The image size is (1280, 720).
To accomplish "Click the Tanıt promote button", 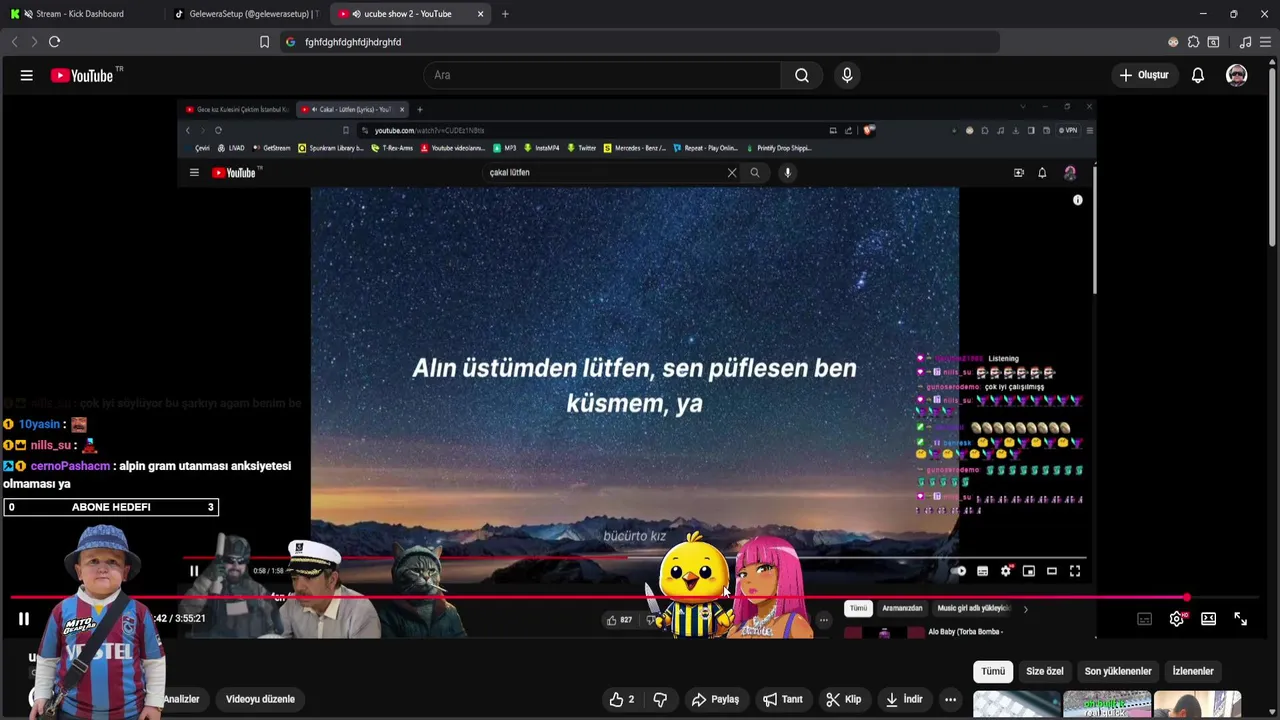I will (x=783, y=699).
